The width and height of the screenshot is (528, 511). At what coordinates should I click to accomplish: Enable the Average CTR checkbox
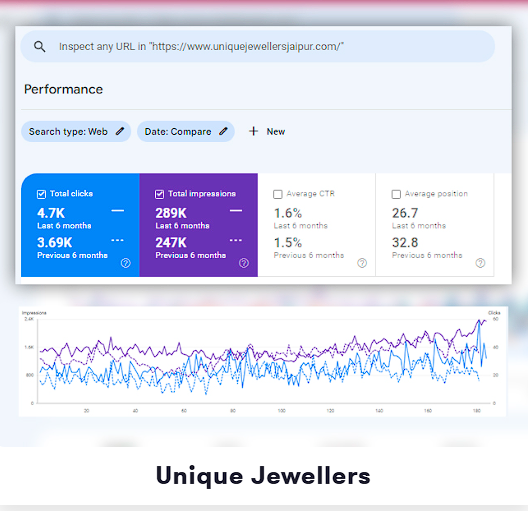(278, 194)
